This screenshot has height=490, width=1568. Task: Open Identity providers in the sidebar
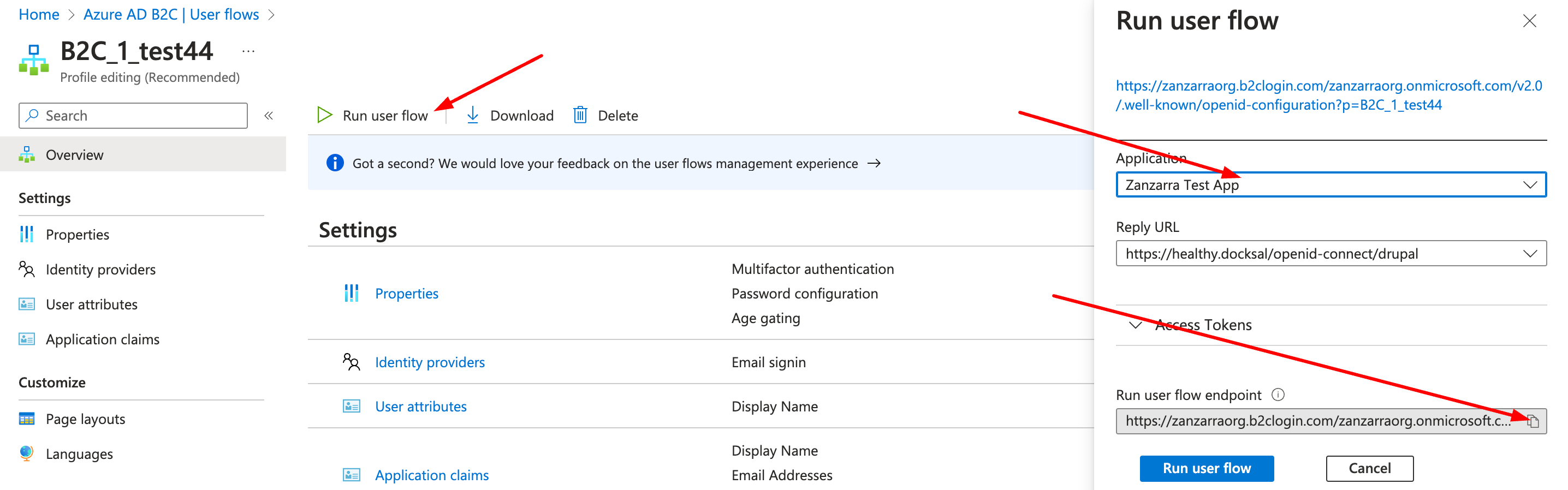pos(100,269)
